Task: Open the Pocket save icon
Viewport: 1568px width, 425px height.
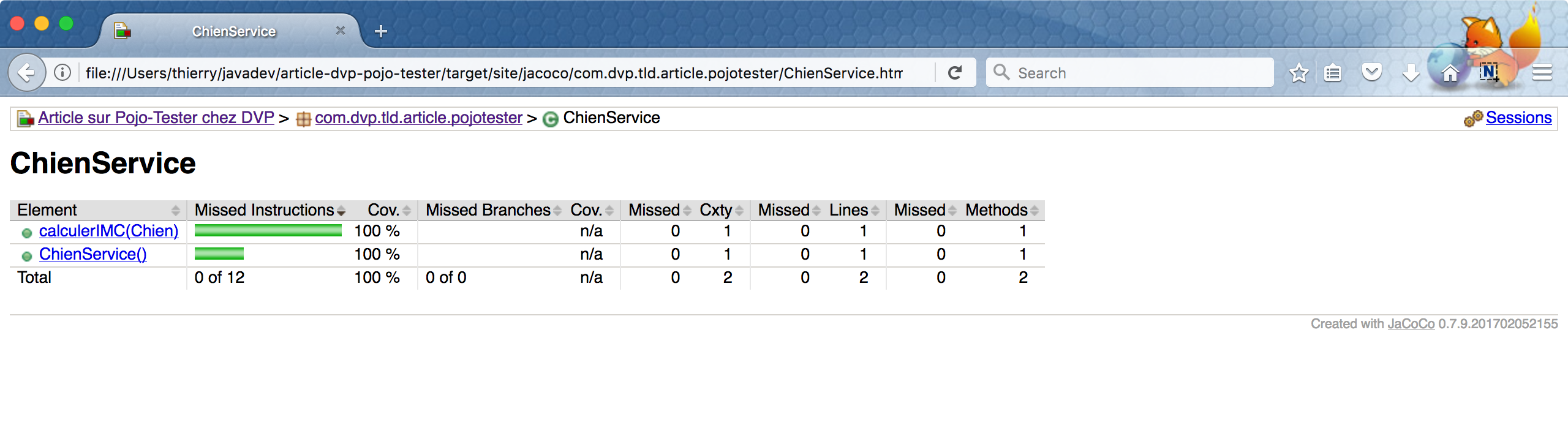Action: click(1372, 73)
